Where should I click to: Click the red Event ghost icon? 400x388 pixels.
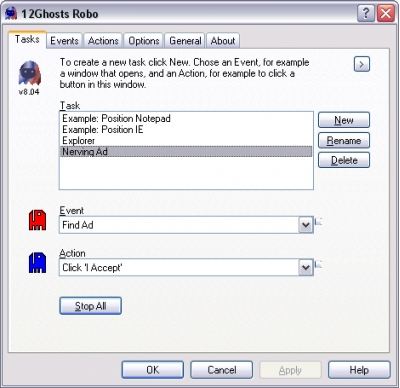click(37, 220)
